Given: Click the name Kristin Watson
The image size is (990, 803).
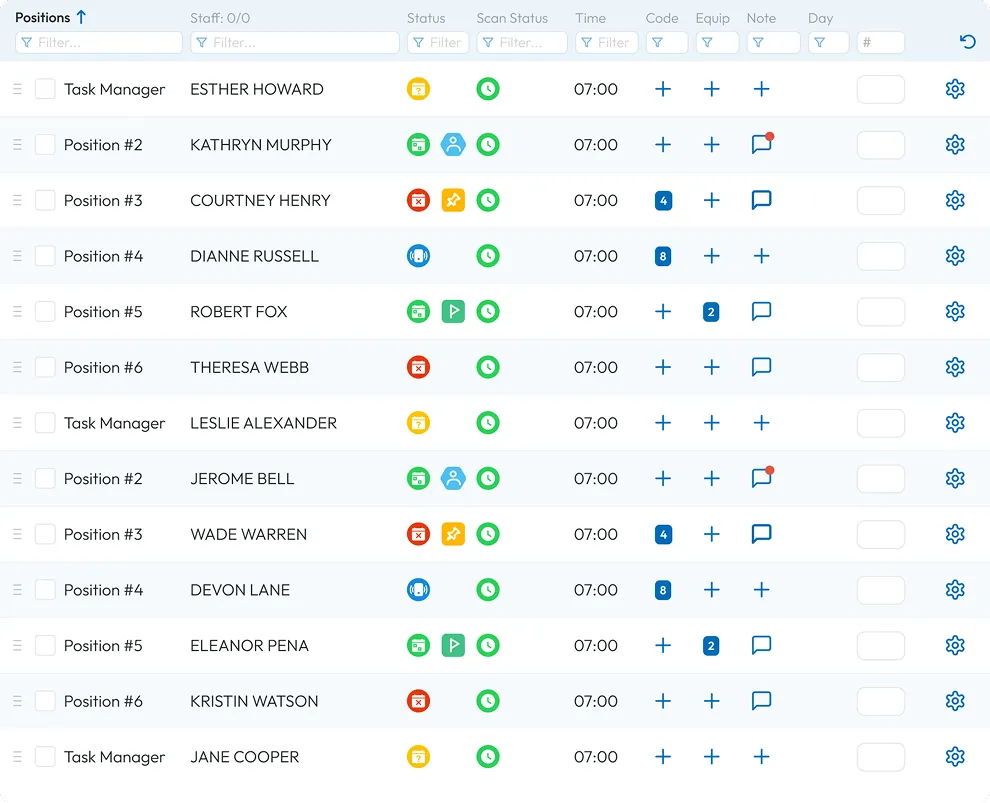Looking at the screenshot, I should 254,701.
